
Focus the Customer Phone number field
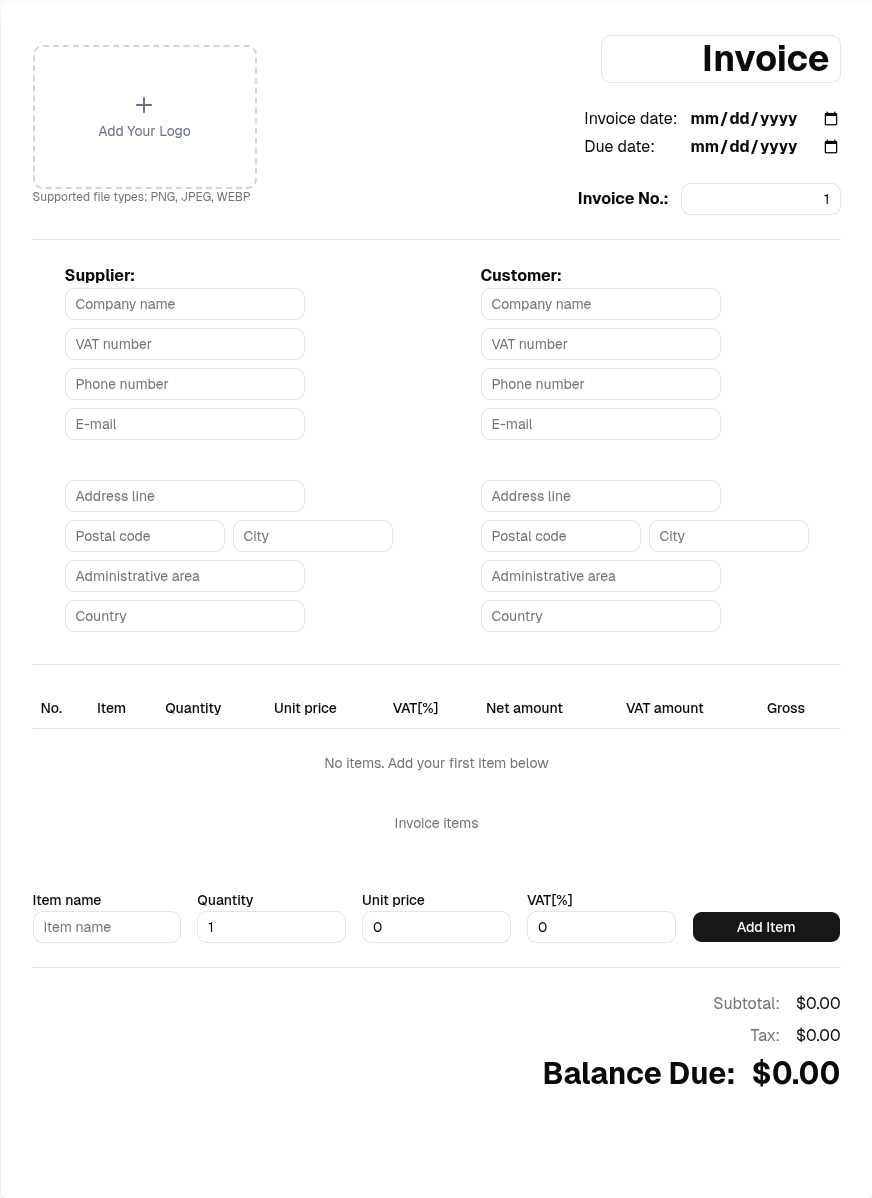[601, 384]
